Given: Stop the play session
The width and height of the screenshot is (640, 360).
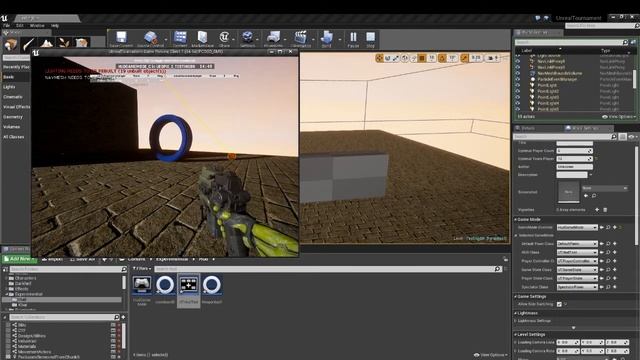Looking at the screenshot, I should coord(370,39).
